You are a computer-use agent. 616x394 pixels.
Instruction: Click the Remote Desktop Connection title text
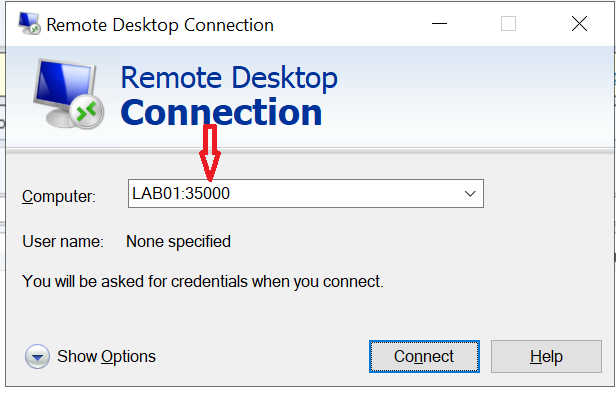click(160, 25)
